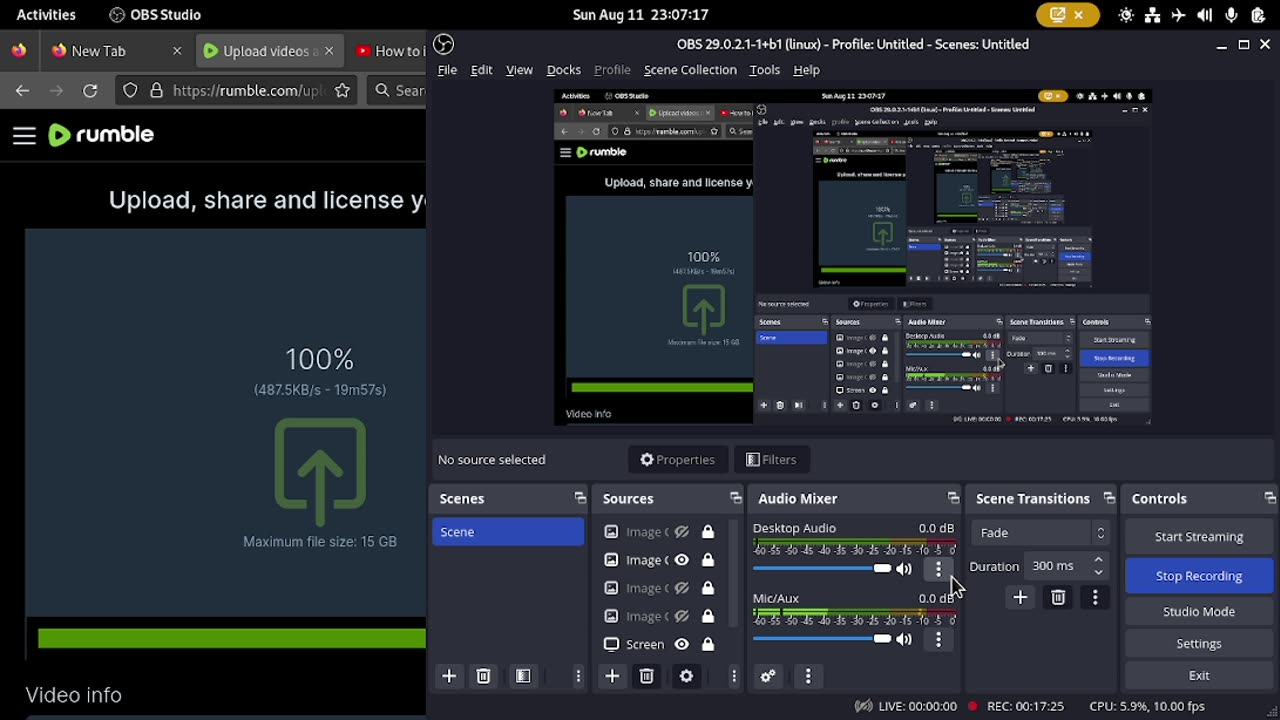This screenshot has width=1280, height=720.
Task: Open scene filters icon in Scenes toolbar
Action: tap(523, 676)
